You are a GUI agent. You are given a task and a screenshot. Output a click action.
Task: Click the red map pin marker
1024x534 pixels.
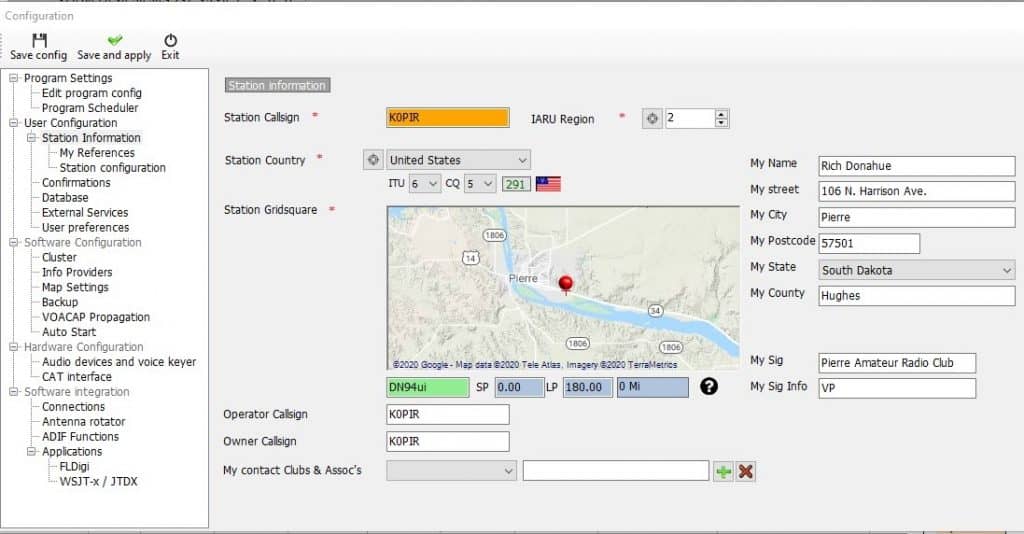pos(566,285)
